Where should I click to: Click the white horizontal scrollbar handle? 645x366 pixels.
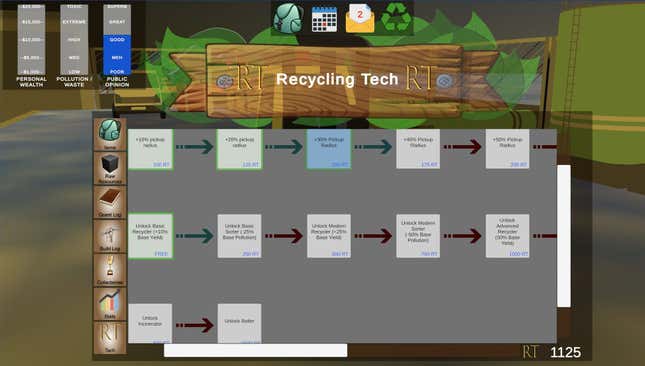click(255, 350)
